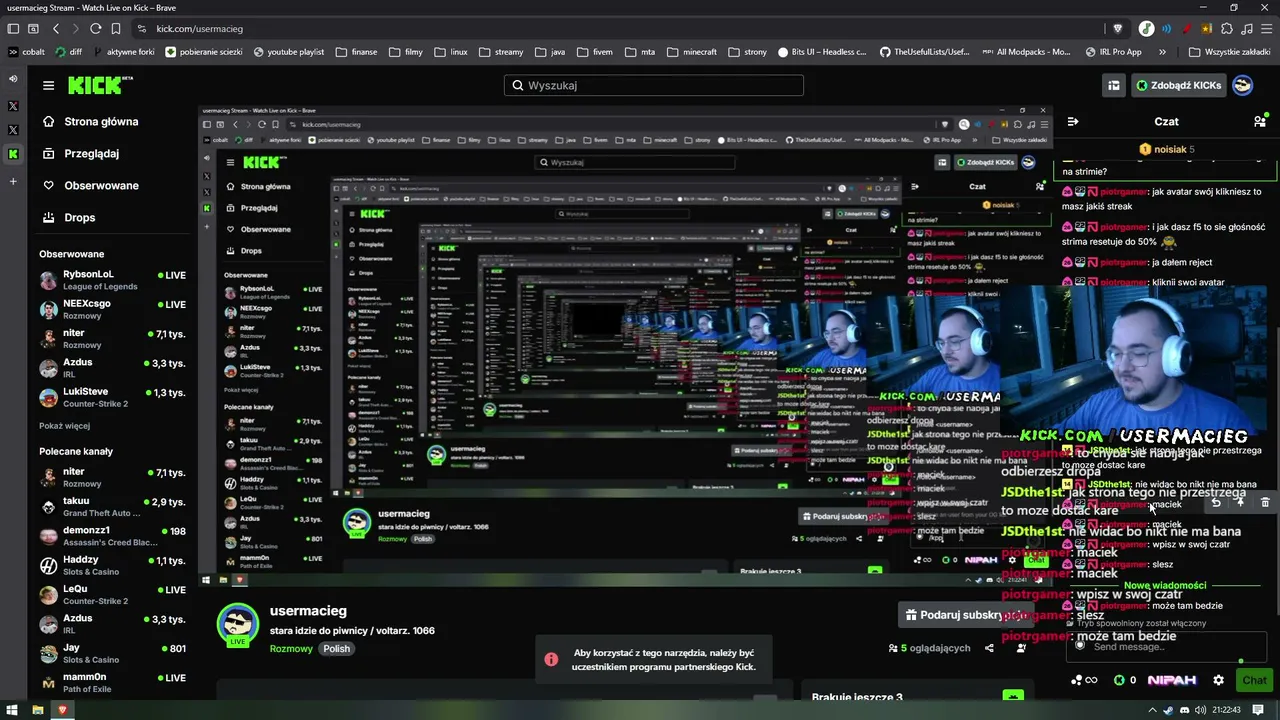
Task: Open the media control music note icon
Action: (1247, 28)
